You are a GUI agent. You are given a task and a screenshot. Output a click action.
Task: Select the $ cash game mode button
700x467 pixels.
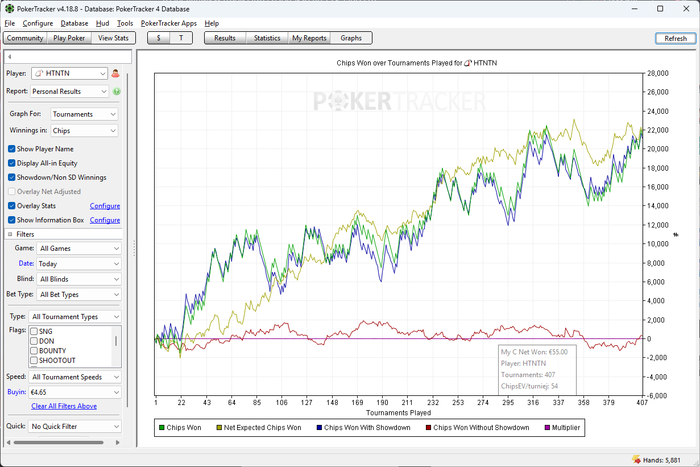[160, 38]
